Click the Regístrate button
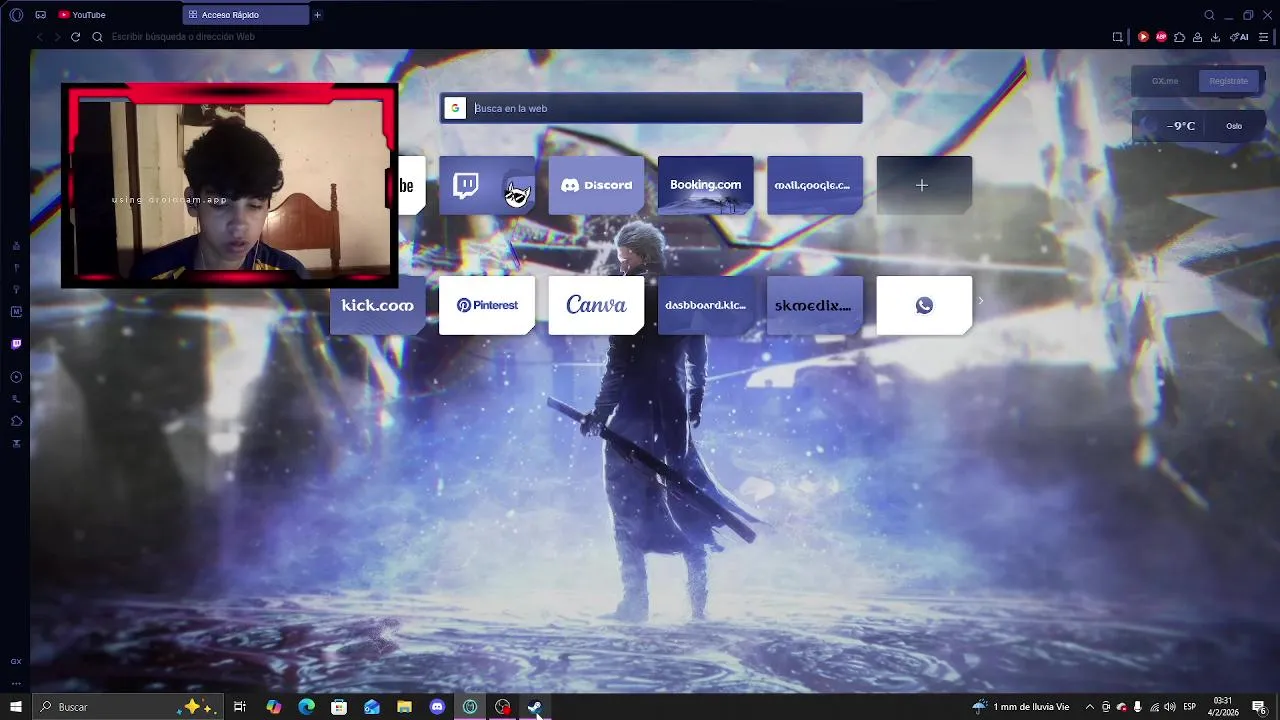 (1228, 81)
